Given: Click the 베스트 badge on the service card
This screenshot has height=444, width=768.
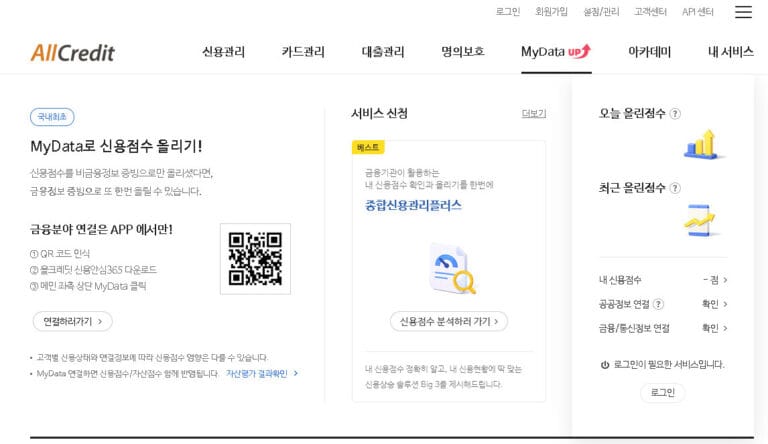Looking at the screenshot, I should coord(368,148).
